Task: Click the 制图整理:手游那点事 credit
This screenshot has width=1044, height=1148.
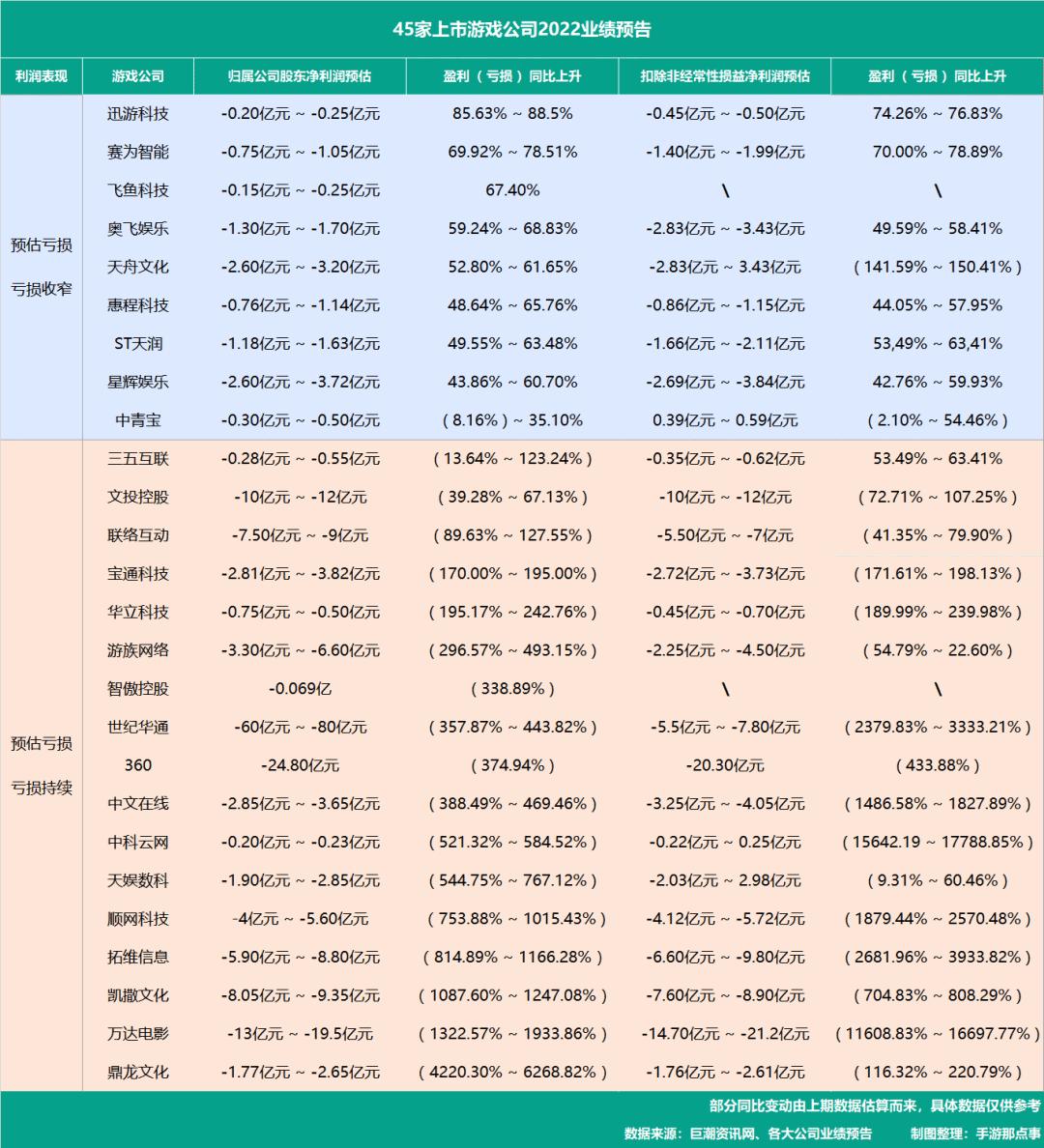Action: click(x=975, y=1134)
